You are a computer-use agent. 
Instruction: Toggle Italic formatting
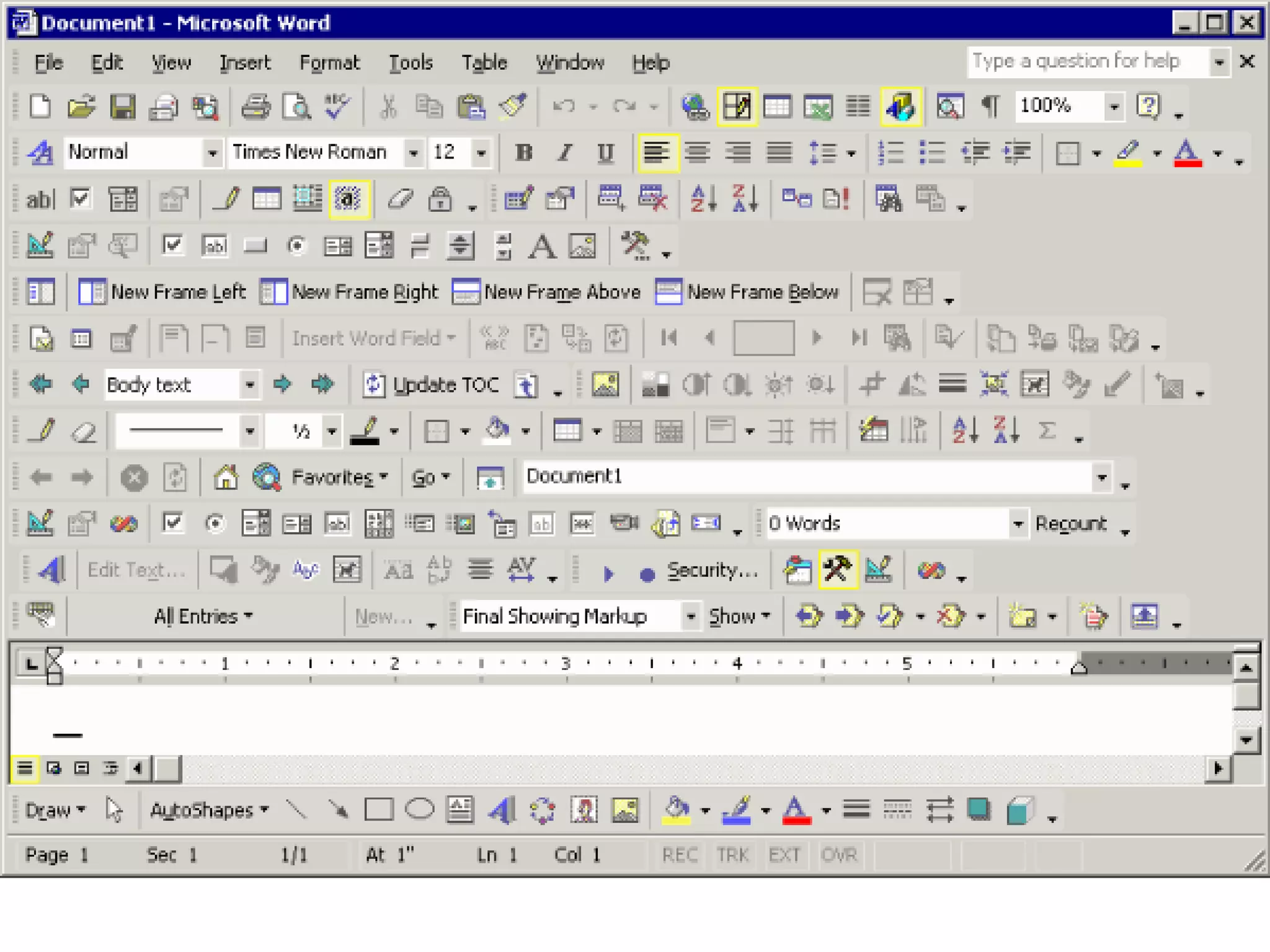564,152
